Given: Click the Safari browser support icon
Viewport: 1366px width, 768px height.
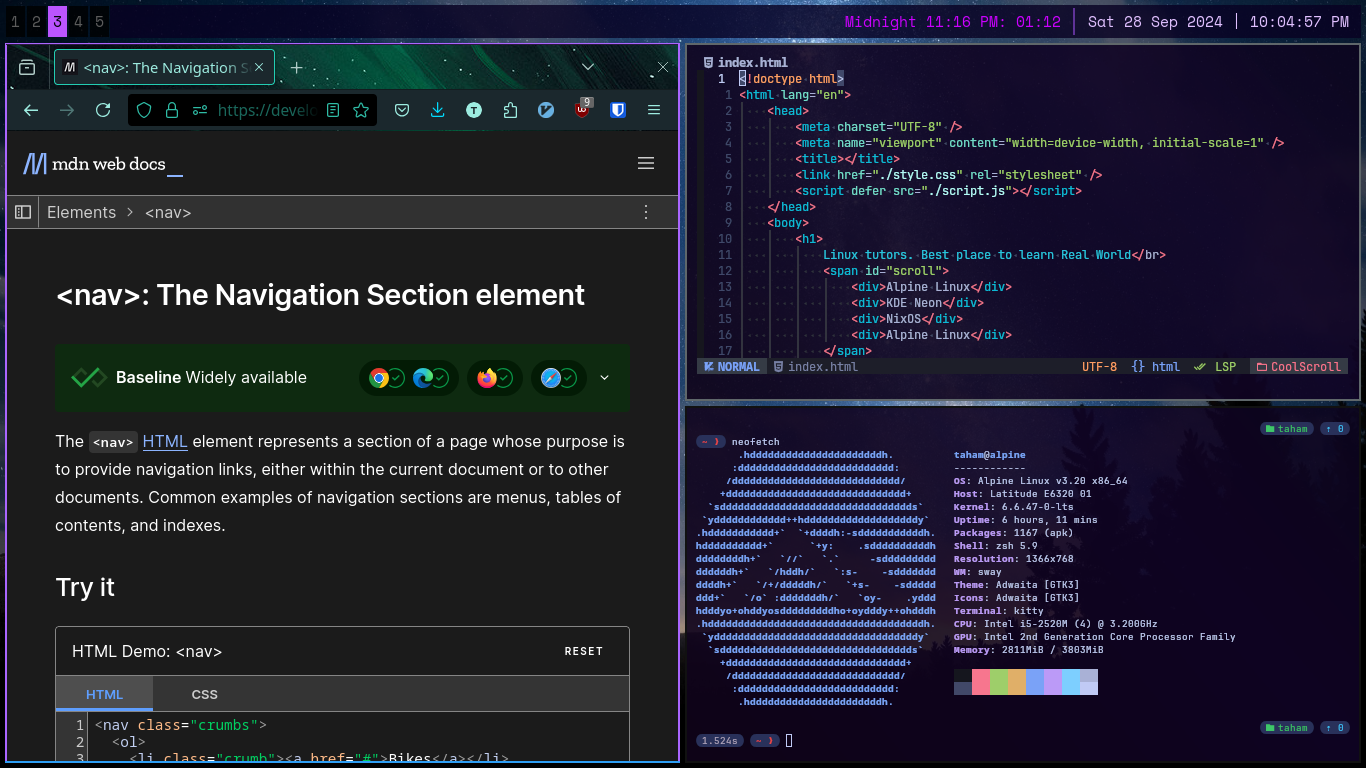Looking at the screenshot, I should [550, 378].
